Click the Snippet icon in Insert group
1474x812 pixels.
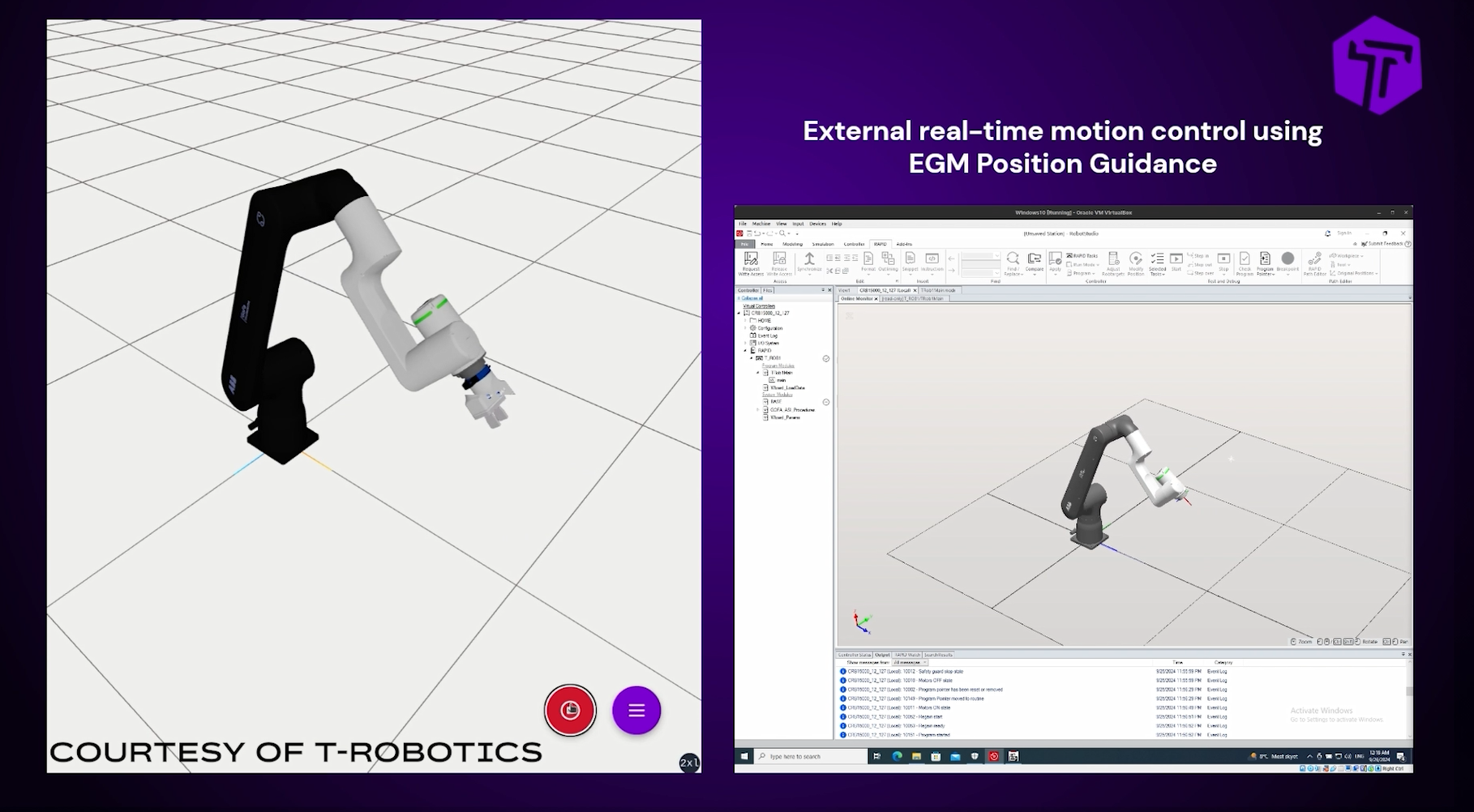pos(911,263)
